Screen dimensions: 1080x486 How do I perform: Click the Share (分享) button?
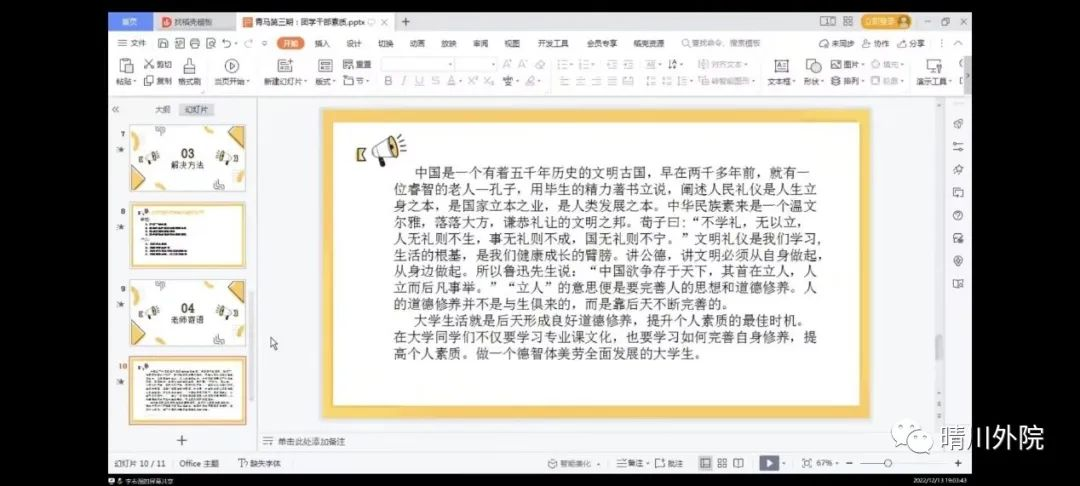coord(910,43)
